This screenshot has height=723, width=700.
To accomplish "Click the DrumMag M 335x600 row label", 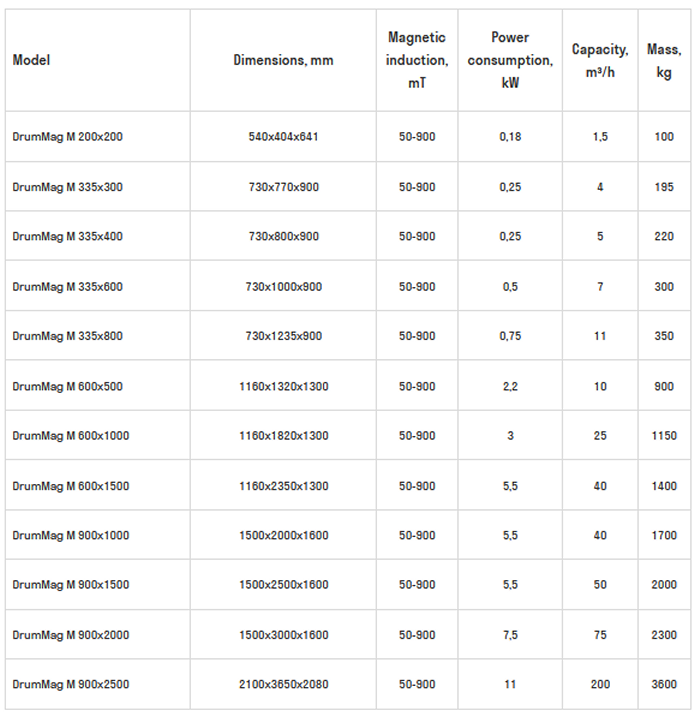I will (x=67, y=287).
